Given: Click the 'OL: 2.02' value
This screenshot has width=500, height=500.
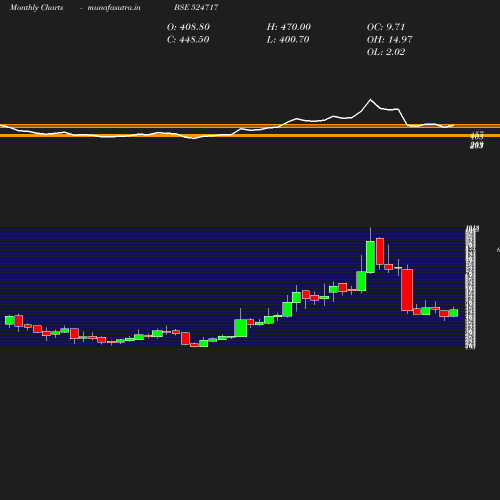Looking at the screenshot, I should coord(386,52).
